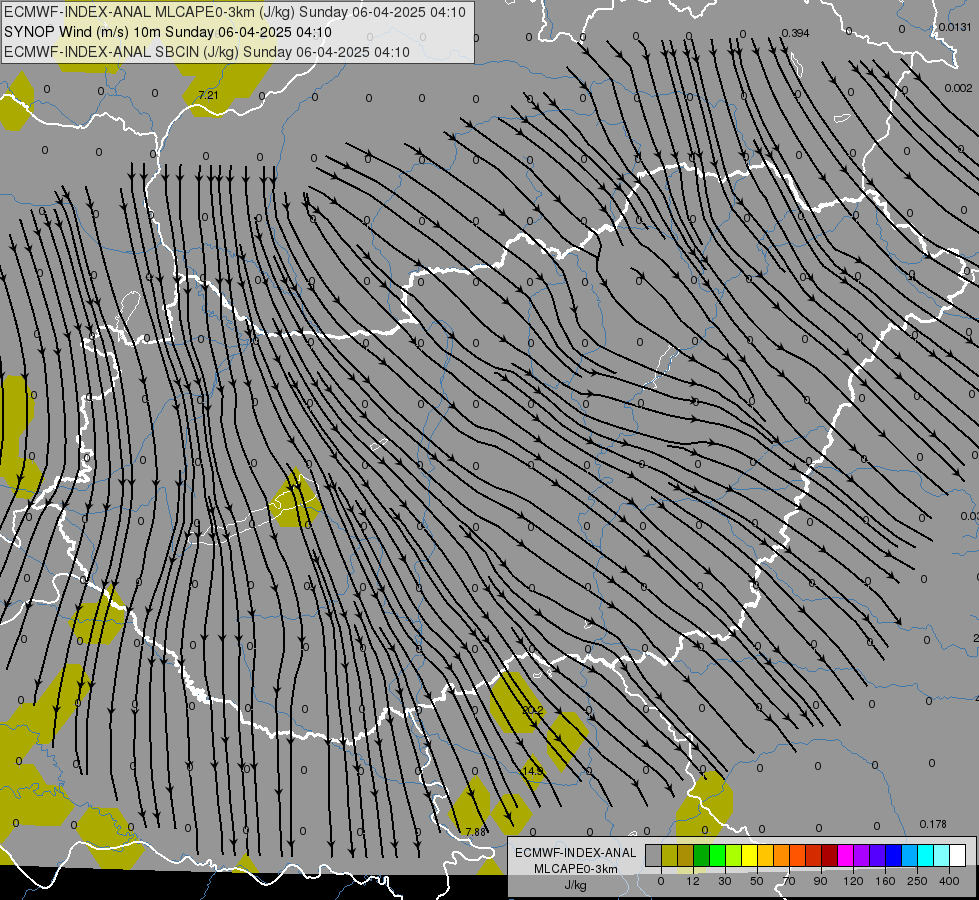Select the white legend swatch
The width and height of the screenshot is (979, 900).
click(958, 856)
